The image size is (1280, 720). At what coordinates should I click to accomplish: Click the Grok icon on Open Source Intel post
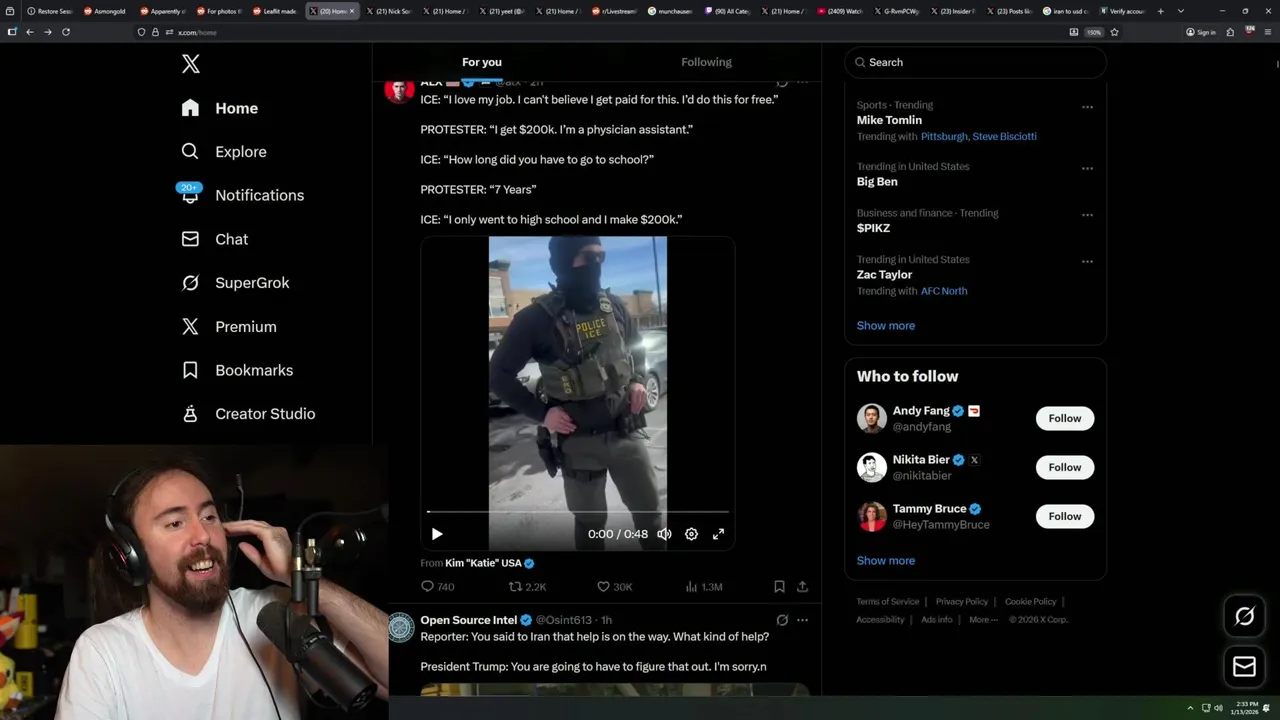[x=782, y=620]
